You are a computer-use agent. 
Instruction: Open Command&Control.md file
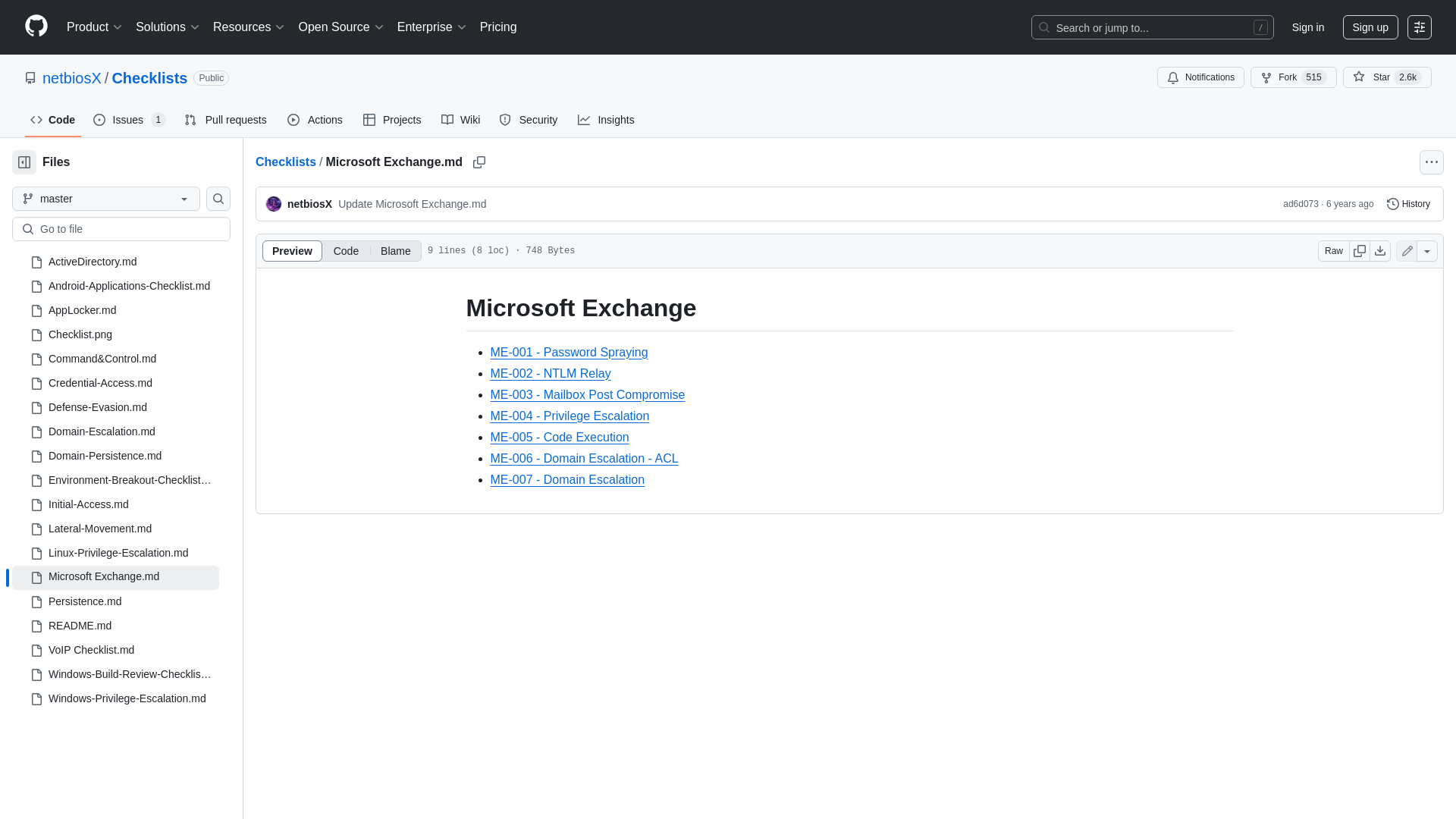[x=115, y=359]
